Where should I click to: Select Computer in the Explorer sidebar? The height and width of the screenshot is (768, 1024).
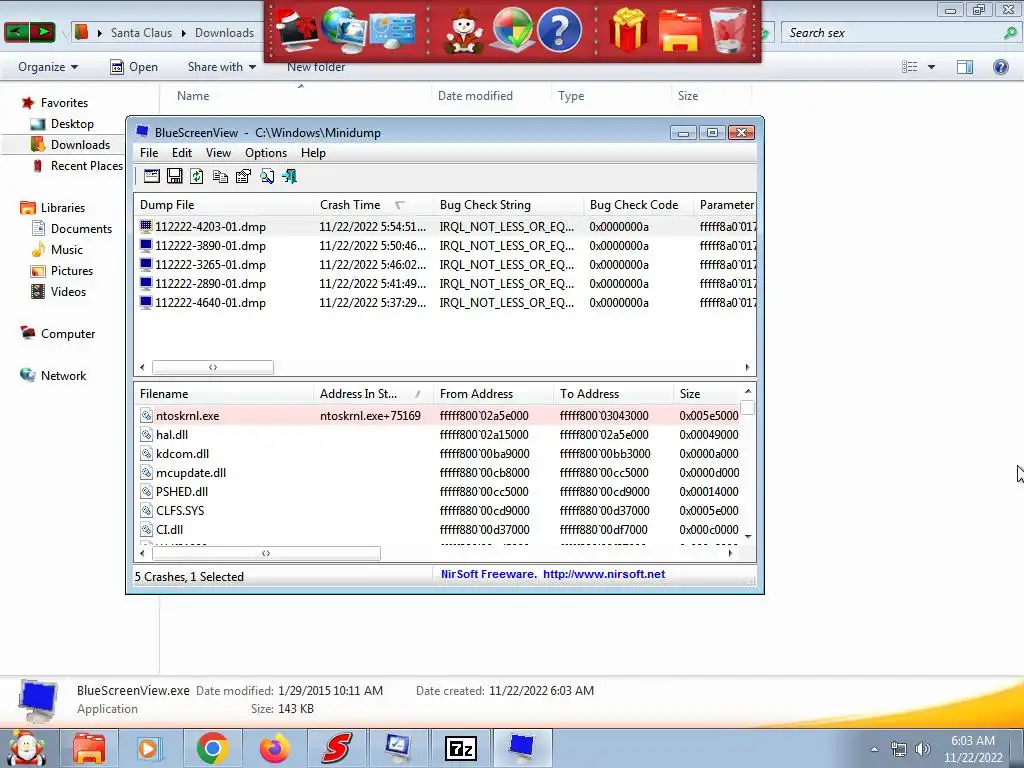coord(58,334)
